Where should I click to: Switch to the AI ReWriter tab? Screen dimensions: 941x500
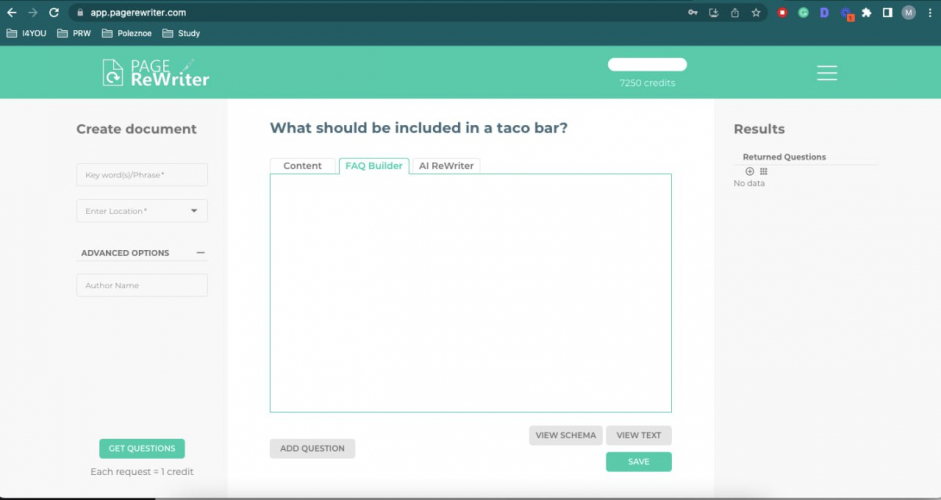pyautogui.click(x=446, y=166)
